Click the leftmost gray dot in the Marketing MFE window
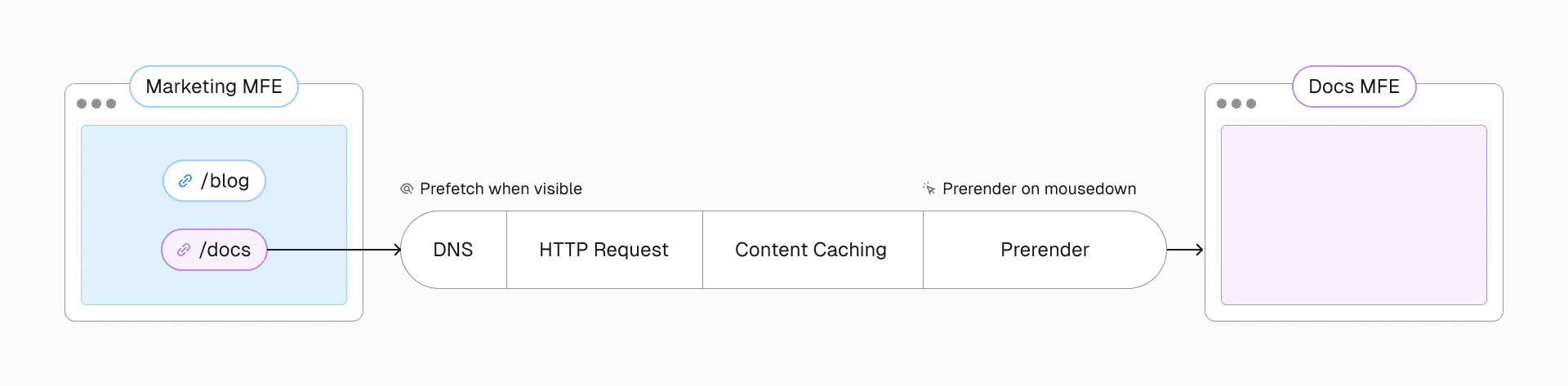Image resolution: width=1568 pixels, height=386 pixels. click(82, 104)
